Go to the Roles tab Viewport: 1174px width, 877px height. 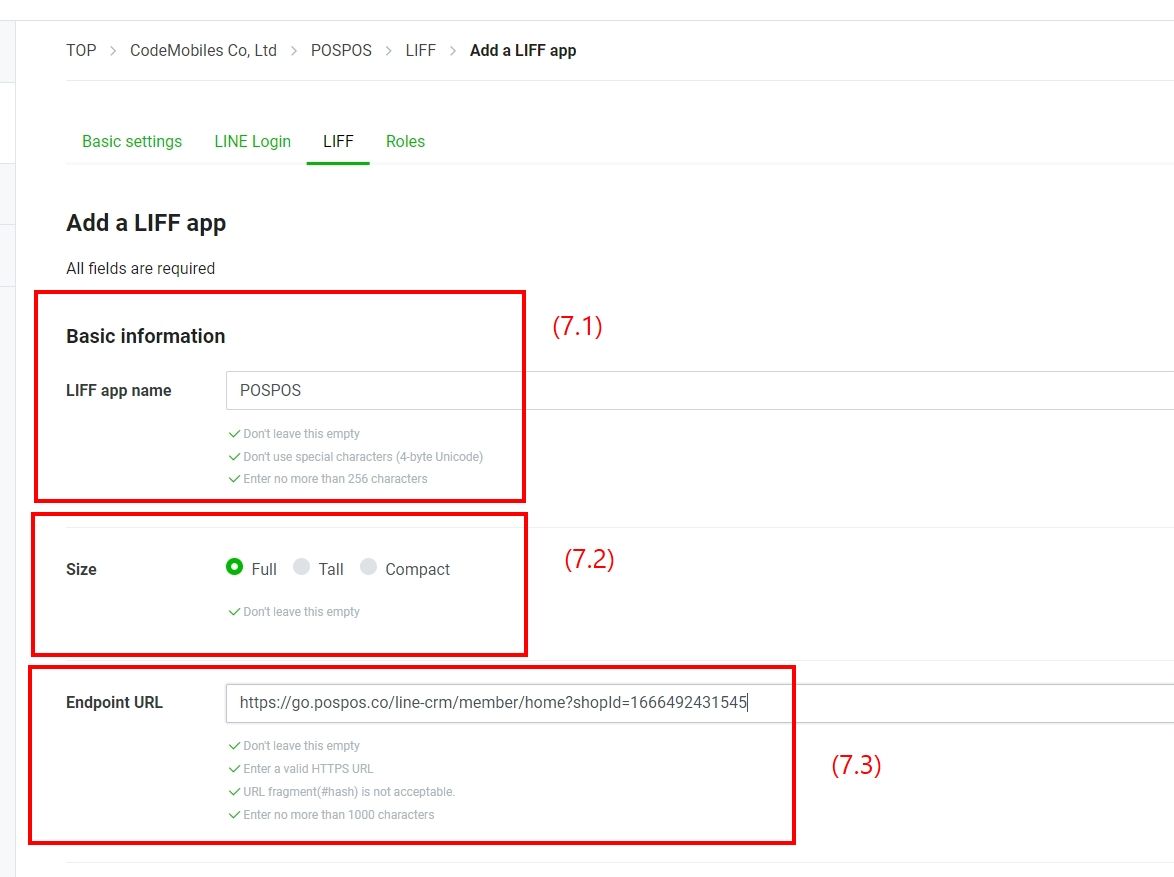click(405, 141)
